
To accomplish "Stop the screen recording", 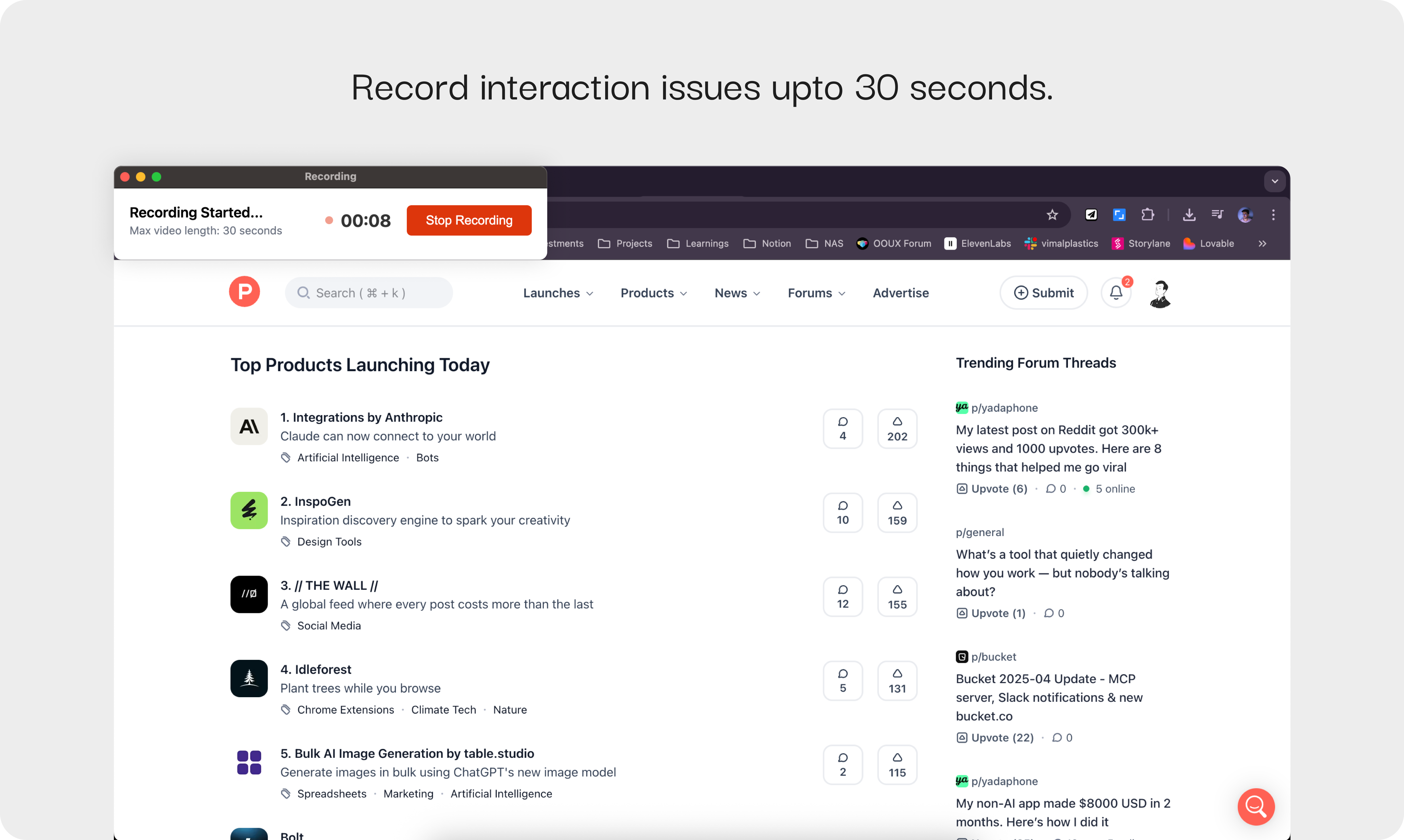I will 469,220.
